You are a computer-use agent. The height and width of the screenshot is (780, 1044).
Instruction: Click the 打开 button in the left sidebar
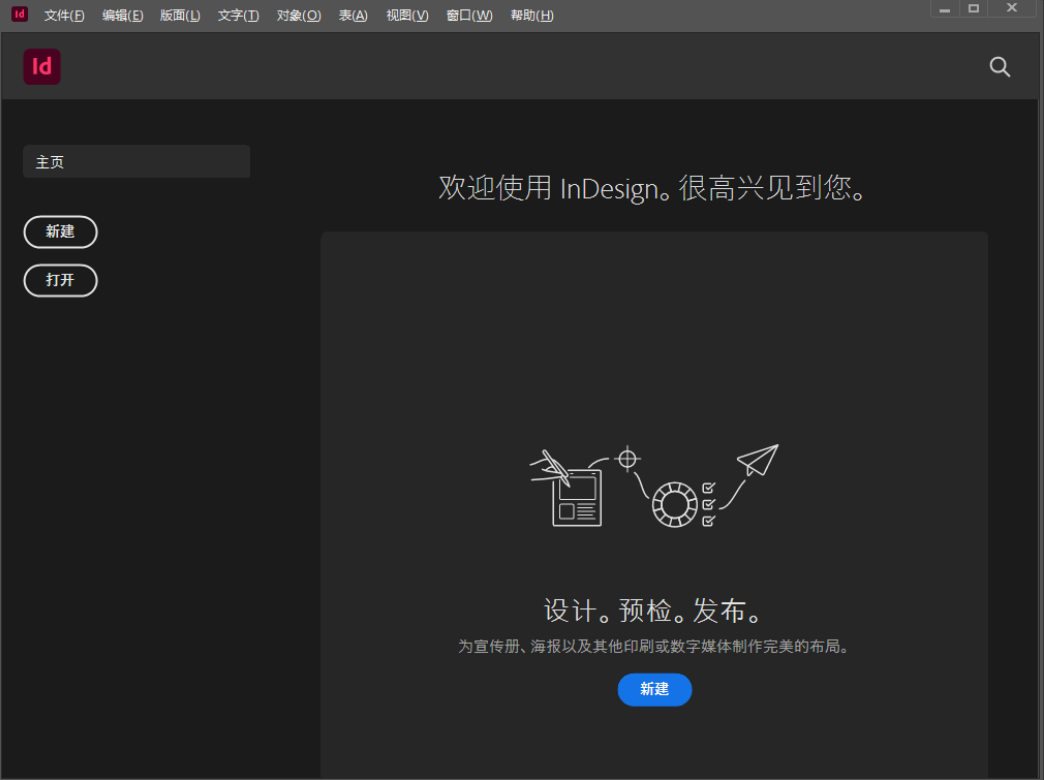pos(60,280)
